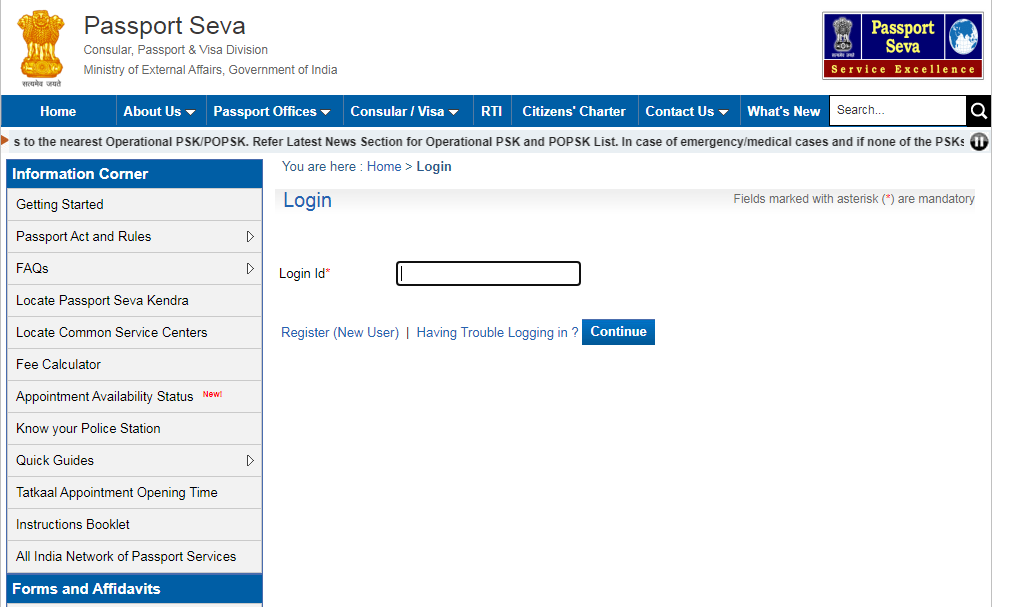Expand the FAQs sidebar entry
The height and width of the screenshot is (607, 1020).
(x=31, y=268)
